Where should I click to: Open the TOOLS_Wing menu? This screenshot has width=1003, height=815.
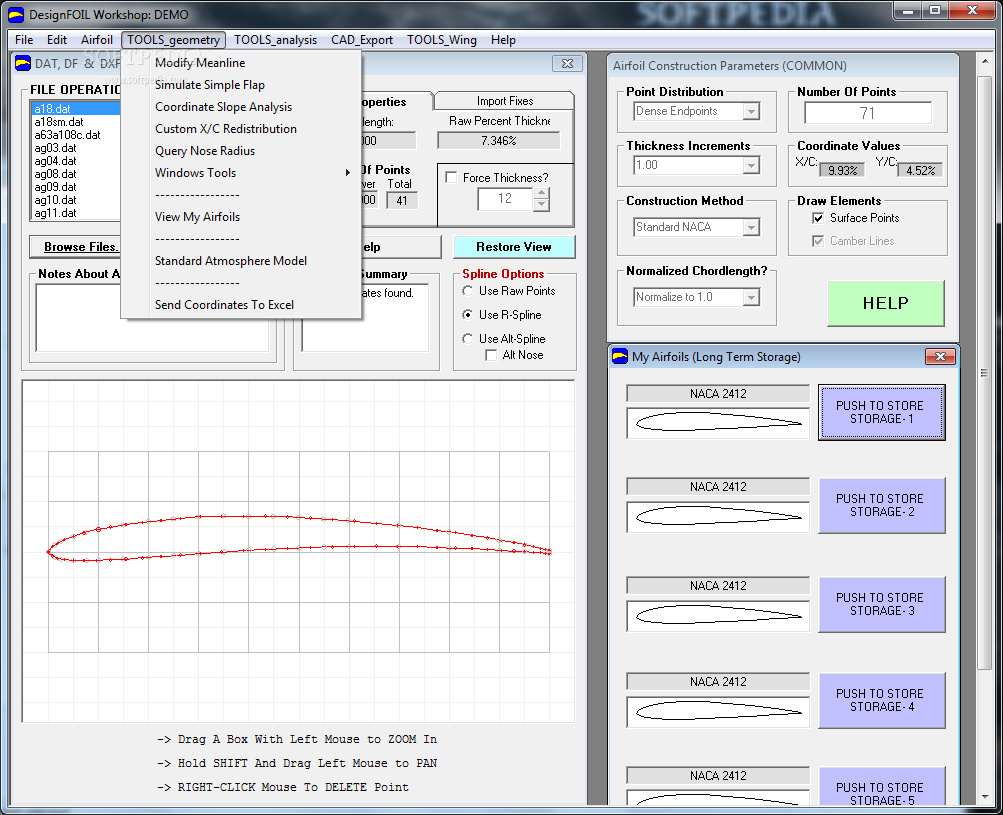(442, 40)
